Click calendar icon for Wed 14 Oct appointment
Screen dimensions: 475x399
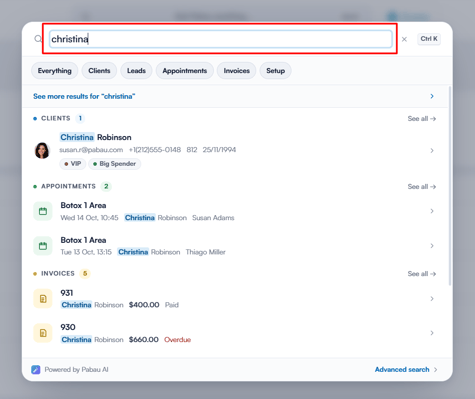click(43, 211)
